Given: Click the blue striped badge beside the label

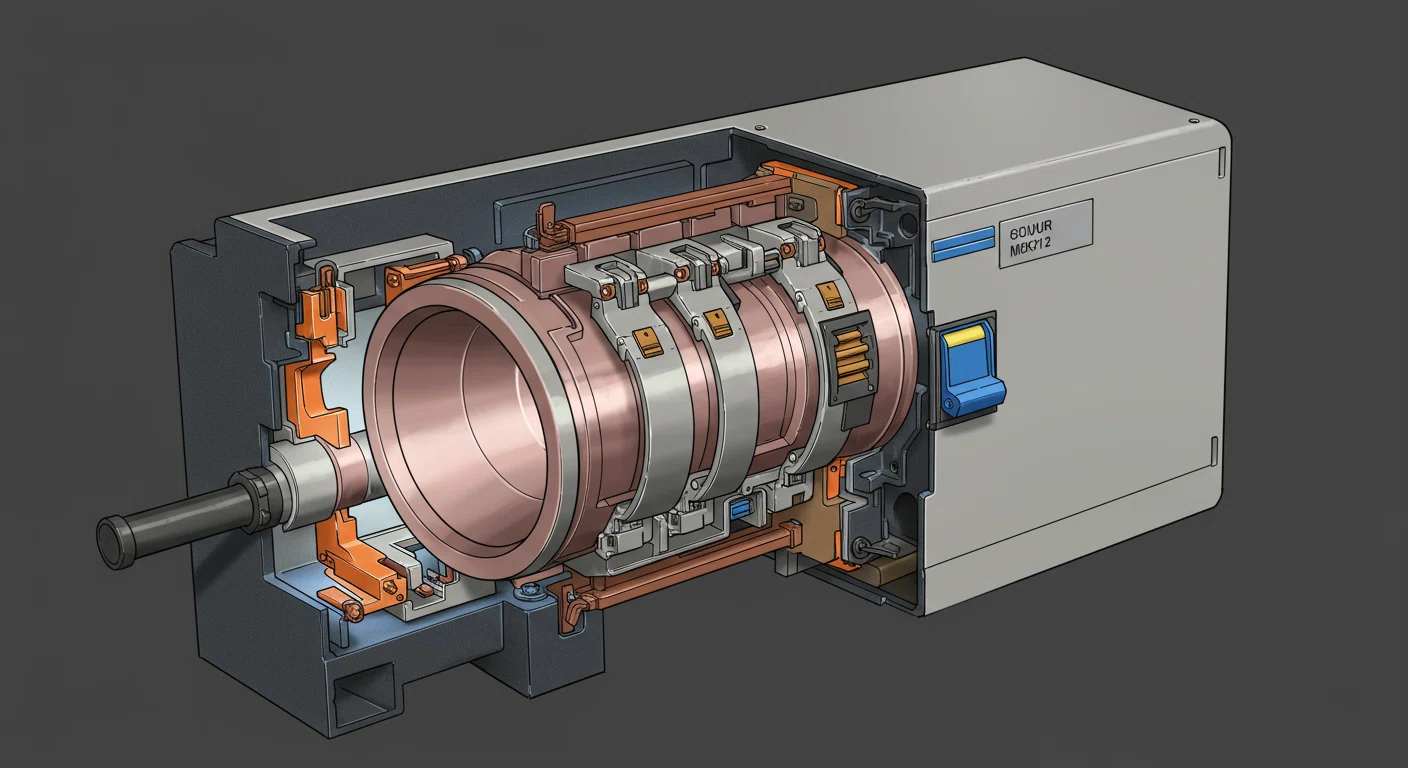Looking at the screenshot, I should (x=962, y=244).
